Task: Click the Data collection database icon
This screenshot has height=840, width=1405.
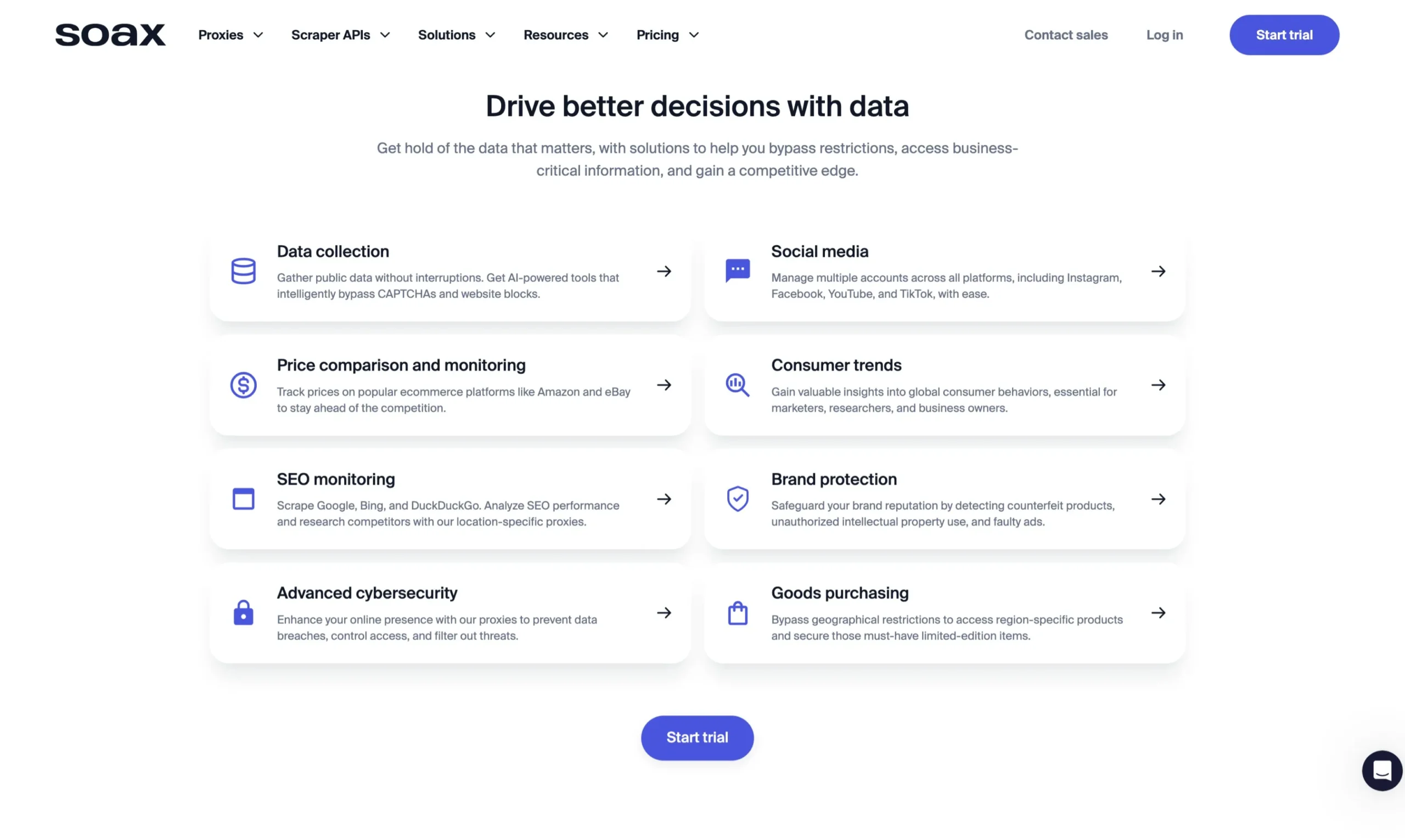Action: [x=242, y=271]
